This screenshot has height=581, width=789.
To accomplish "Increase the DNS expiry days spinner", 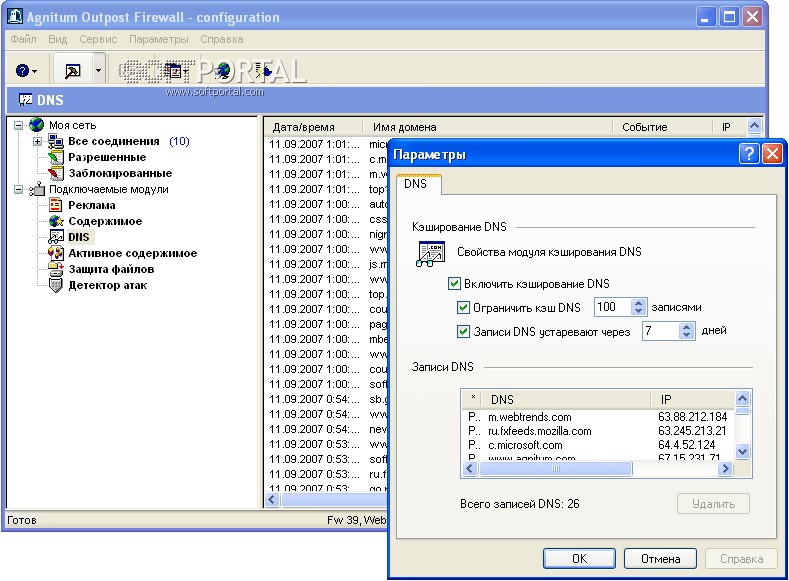I will click(686, 327).
